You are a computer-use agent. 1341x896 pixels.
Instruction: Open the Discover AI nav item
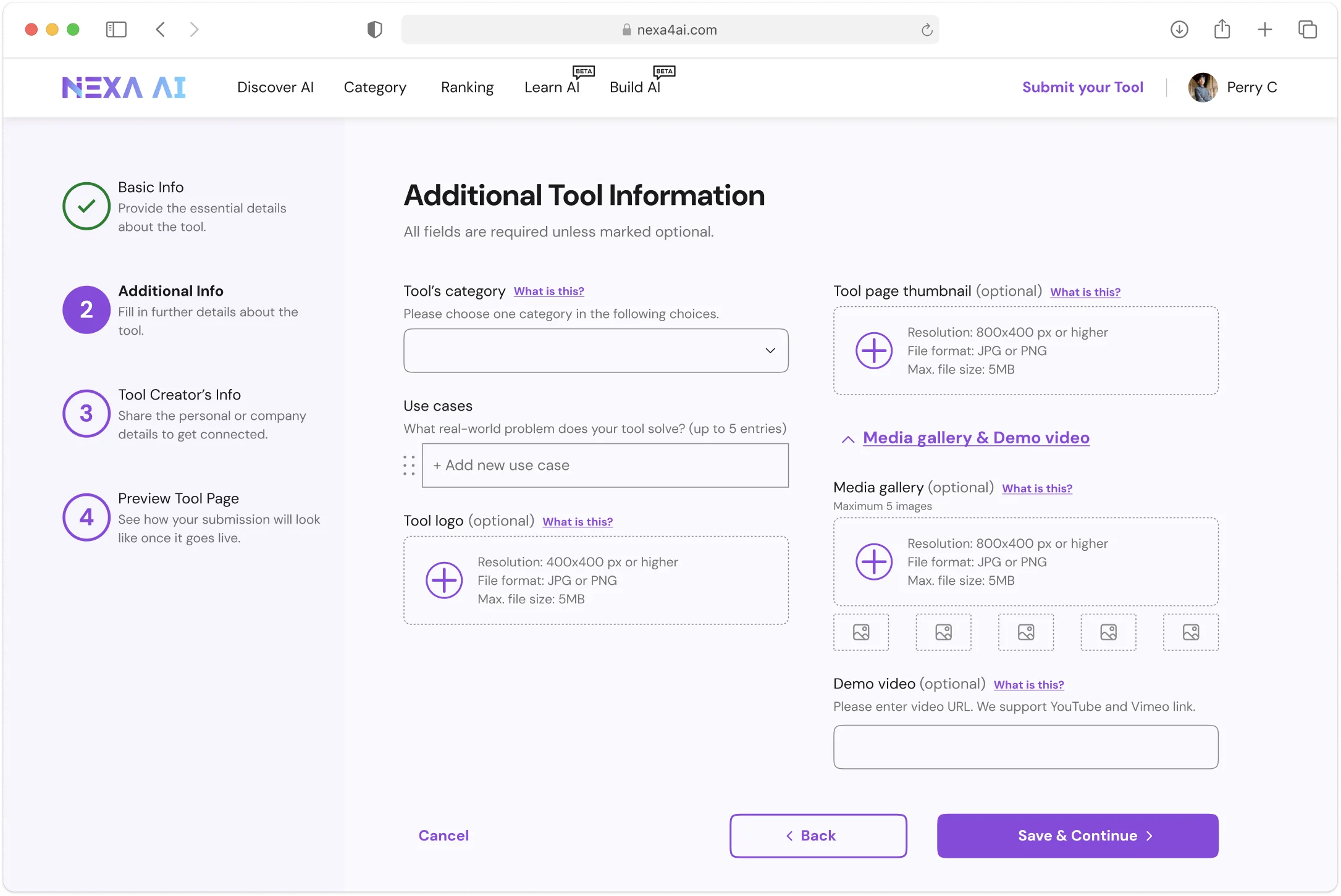(275, 87)
